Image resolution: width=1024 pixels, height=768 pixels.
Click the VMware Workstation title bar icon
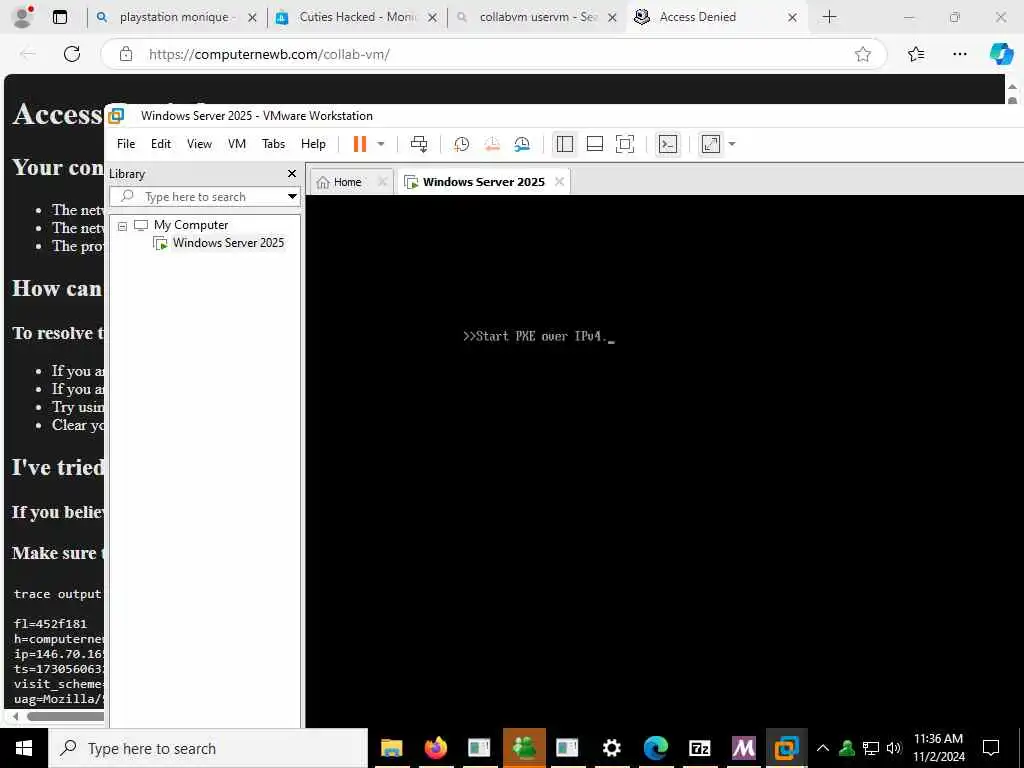(116, 116)
